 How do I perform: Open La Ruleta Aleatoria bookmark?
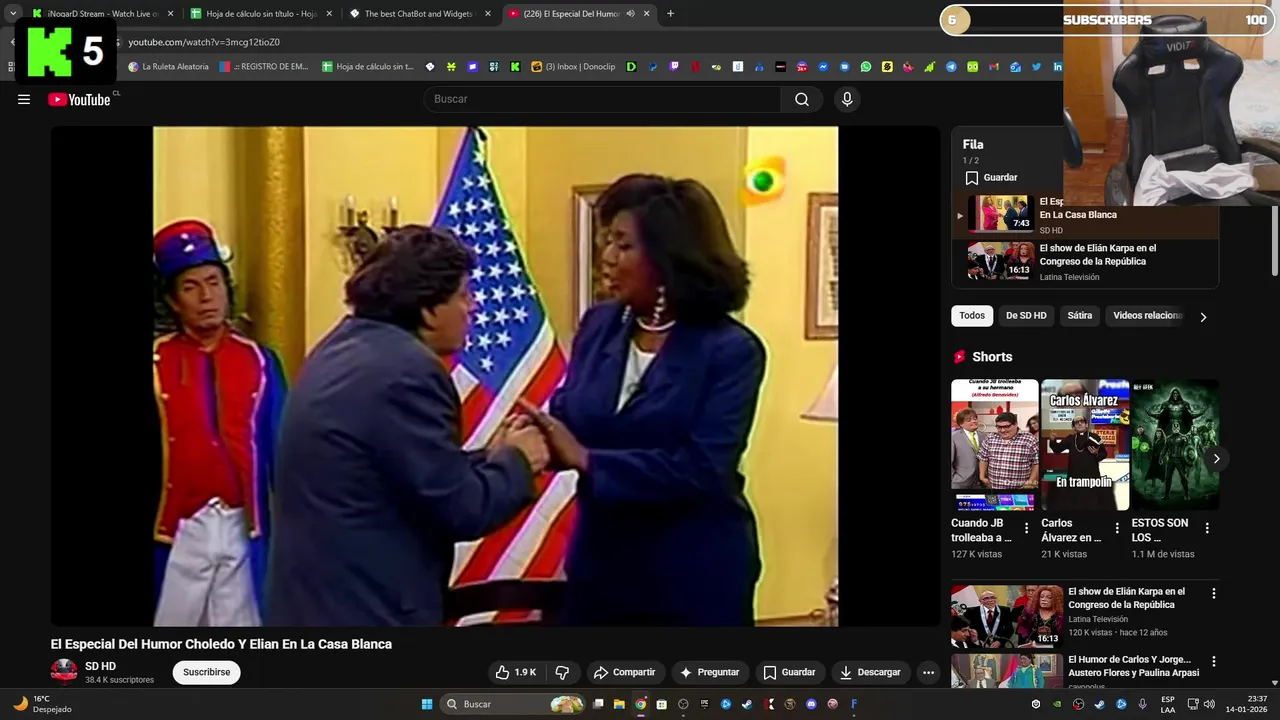pyautogui.click(x=168, y=67)
